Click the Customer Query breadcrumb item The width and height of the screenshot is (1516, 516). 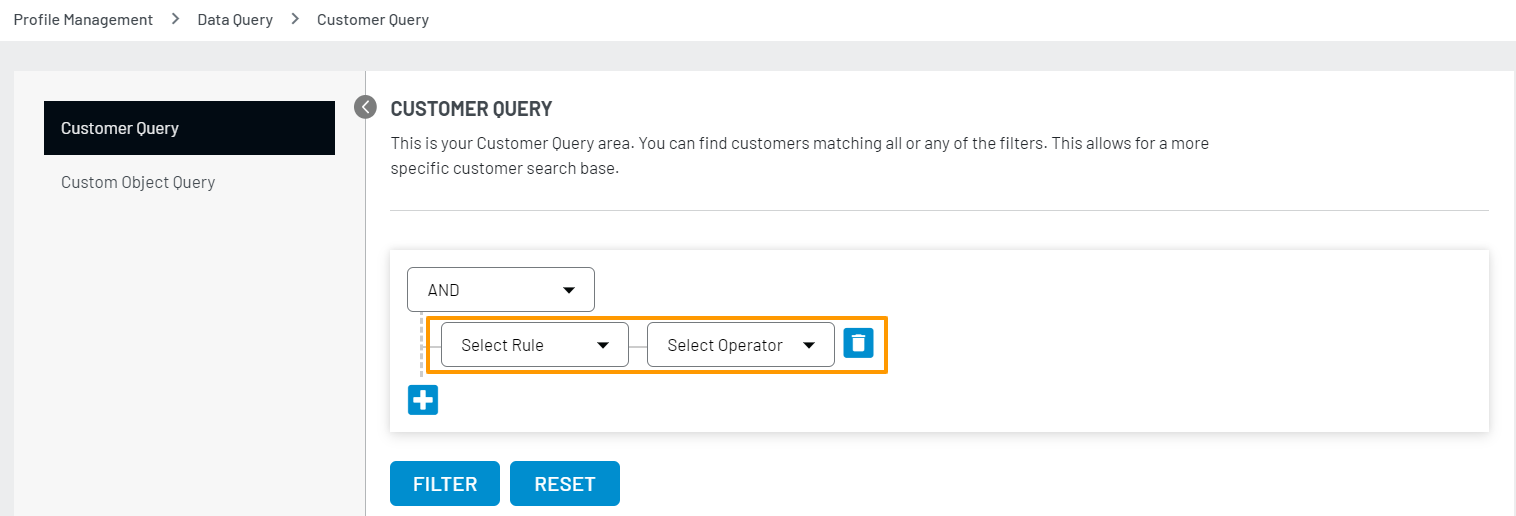(x=373, y=20)
